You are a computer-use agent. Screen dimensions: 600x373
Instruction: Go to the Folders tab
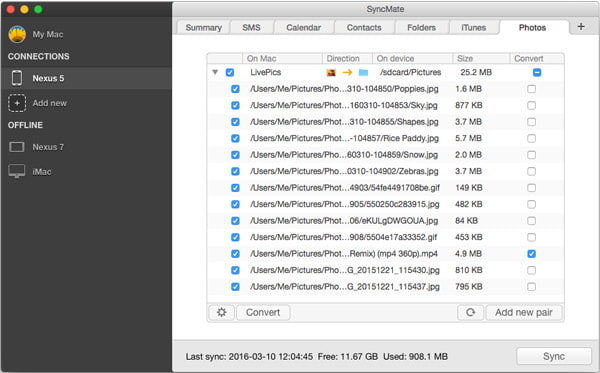pyautogui.click(x=421, y=28)
